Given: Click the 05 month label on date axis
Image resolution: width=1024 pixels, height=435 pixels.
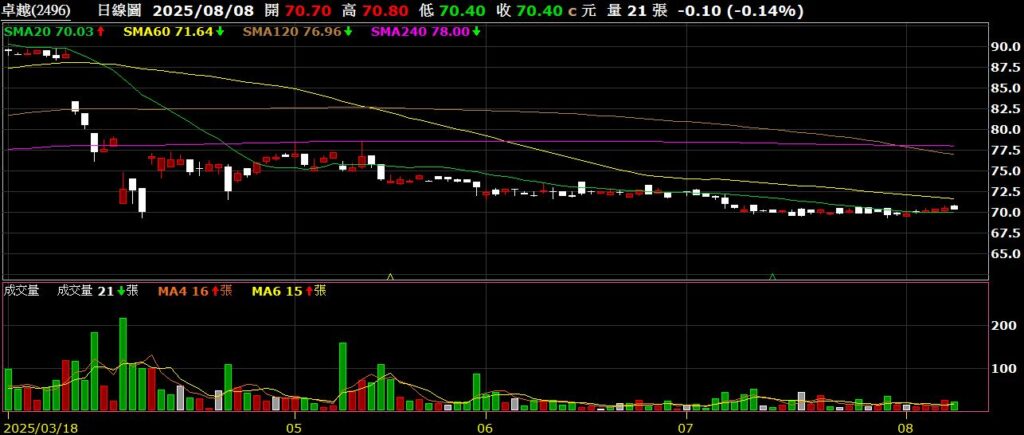Looking at the screenshot, I should [x=293, y=427].
